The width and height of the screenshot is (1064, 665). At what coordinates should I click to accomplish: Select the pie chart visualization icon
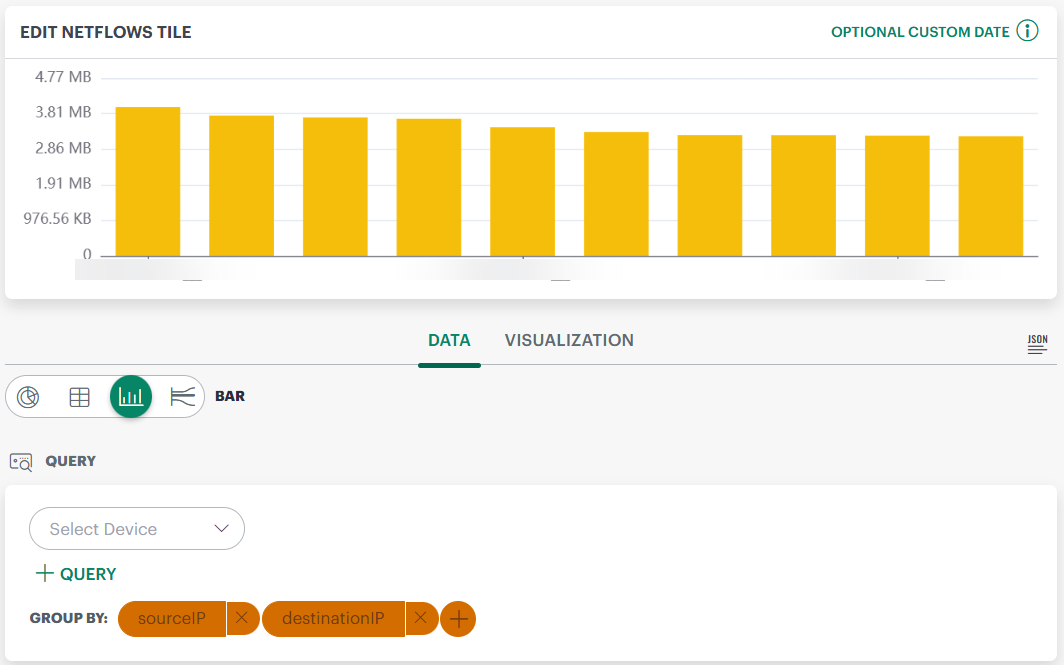29,397
